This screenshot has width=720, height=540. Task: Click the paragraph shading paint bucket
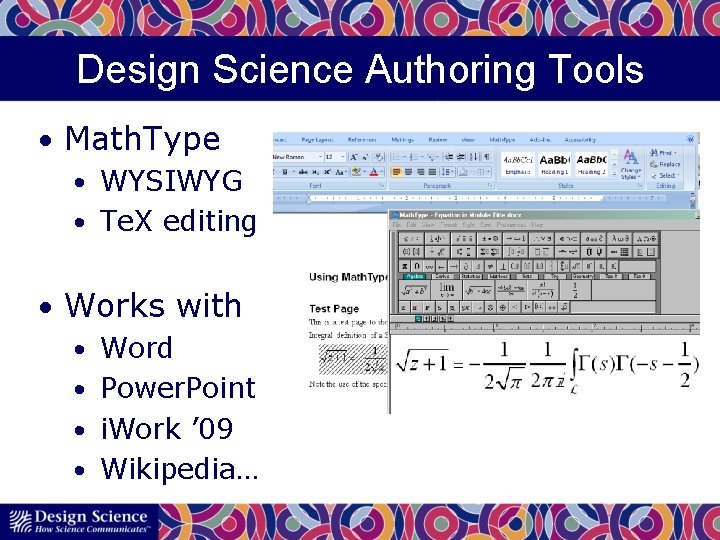pos(464,172)
